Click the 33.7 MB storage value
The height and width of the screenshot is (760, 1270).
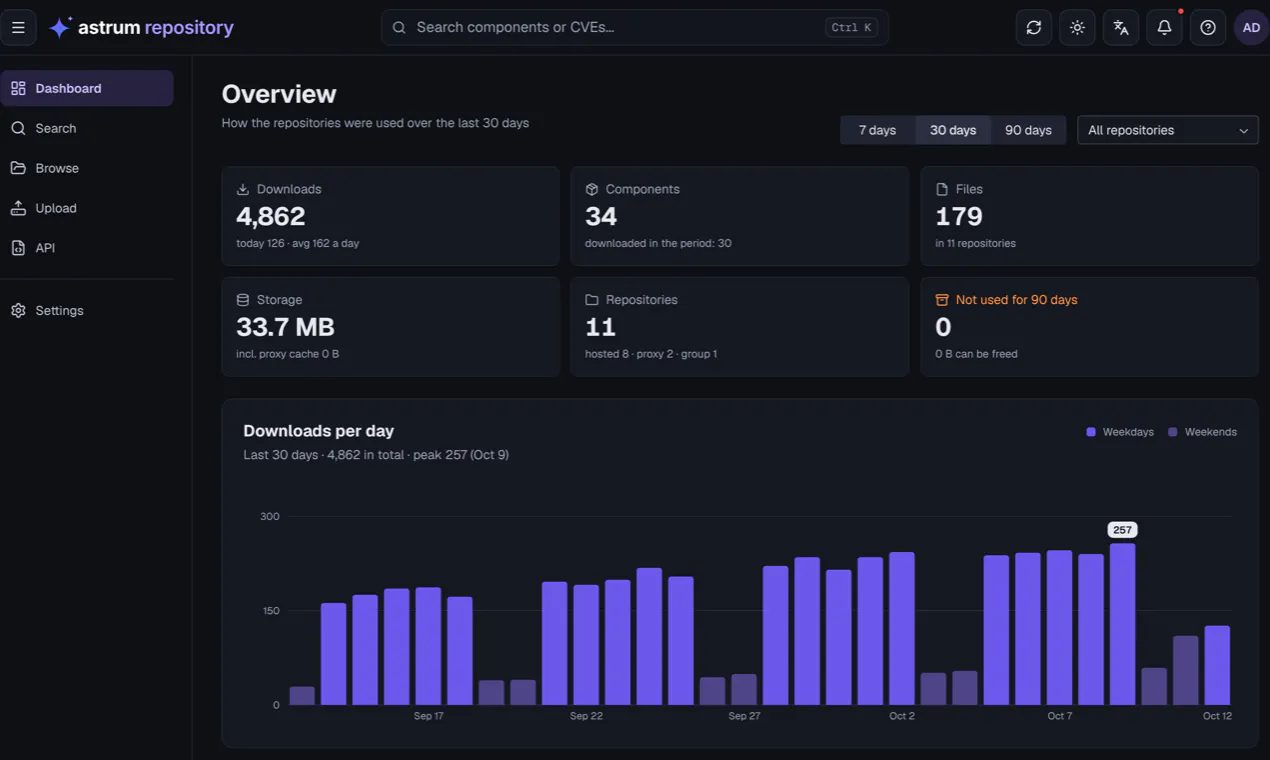pyautogui.click(x=285, y=327)
